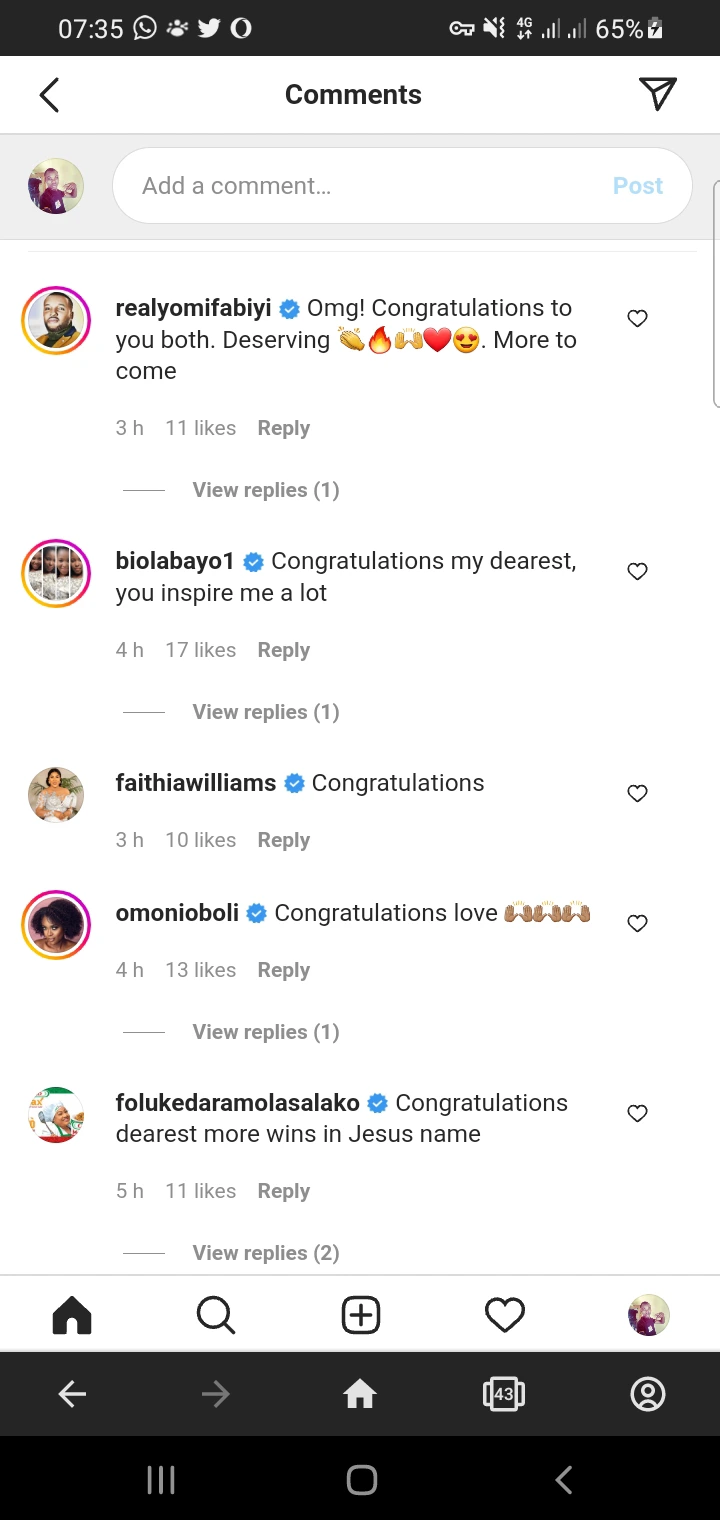Viewport: 720px width, 1520px height.
Task: Open omonioboli's profile via username
Action: pos(177,913)
